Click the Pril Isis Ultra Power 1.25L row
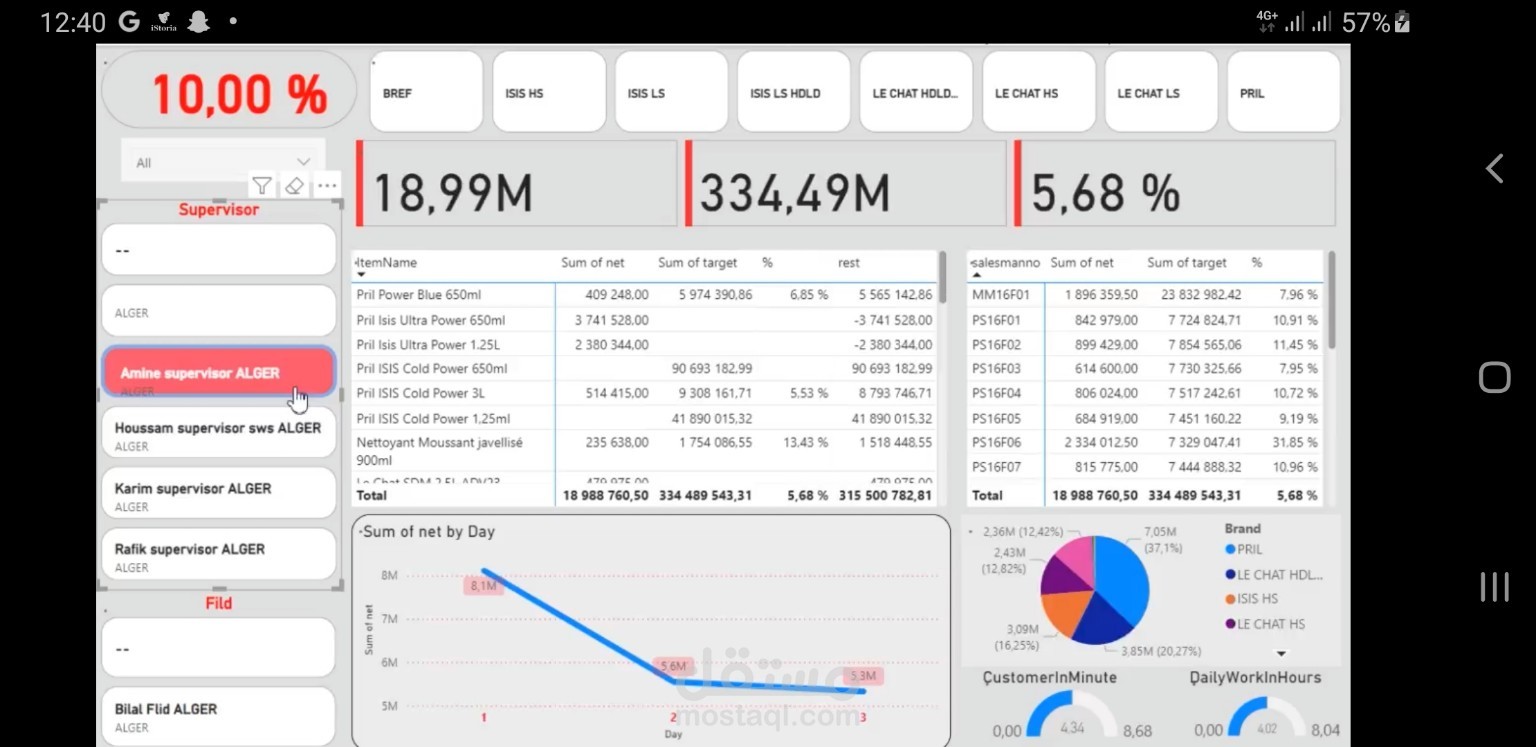This screenshot has width=1536, height=747. [x=645, y=344]
